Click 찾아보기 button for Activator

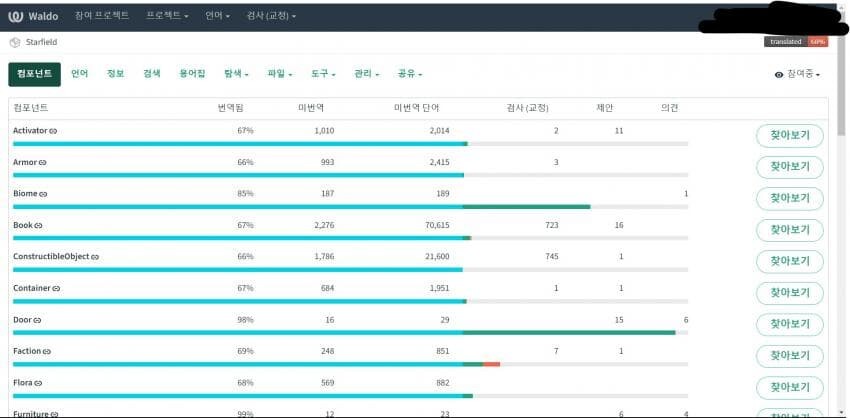[790, 136]
